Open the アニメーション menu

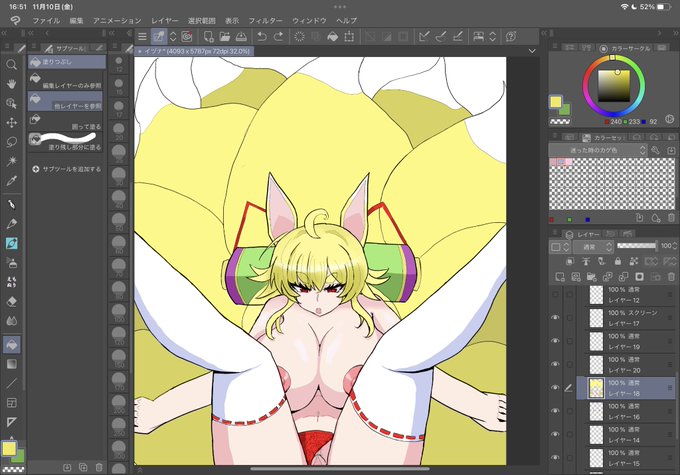pos(117,20)
